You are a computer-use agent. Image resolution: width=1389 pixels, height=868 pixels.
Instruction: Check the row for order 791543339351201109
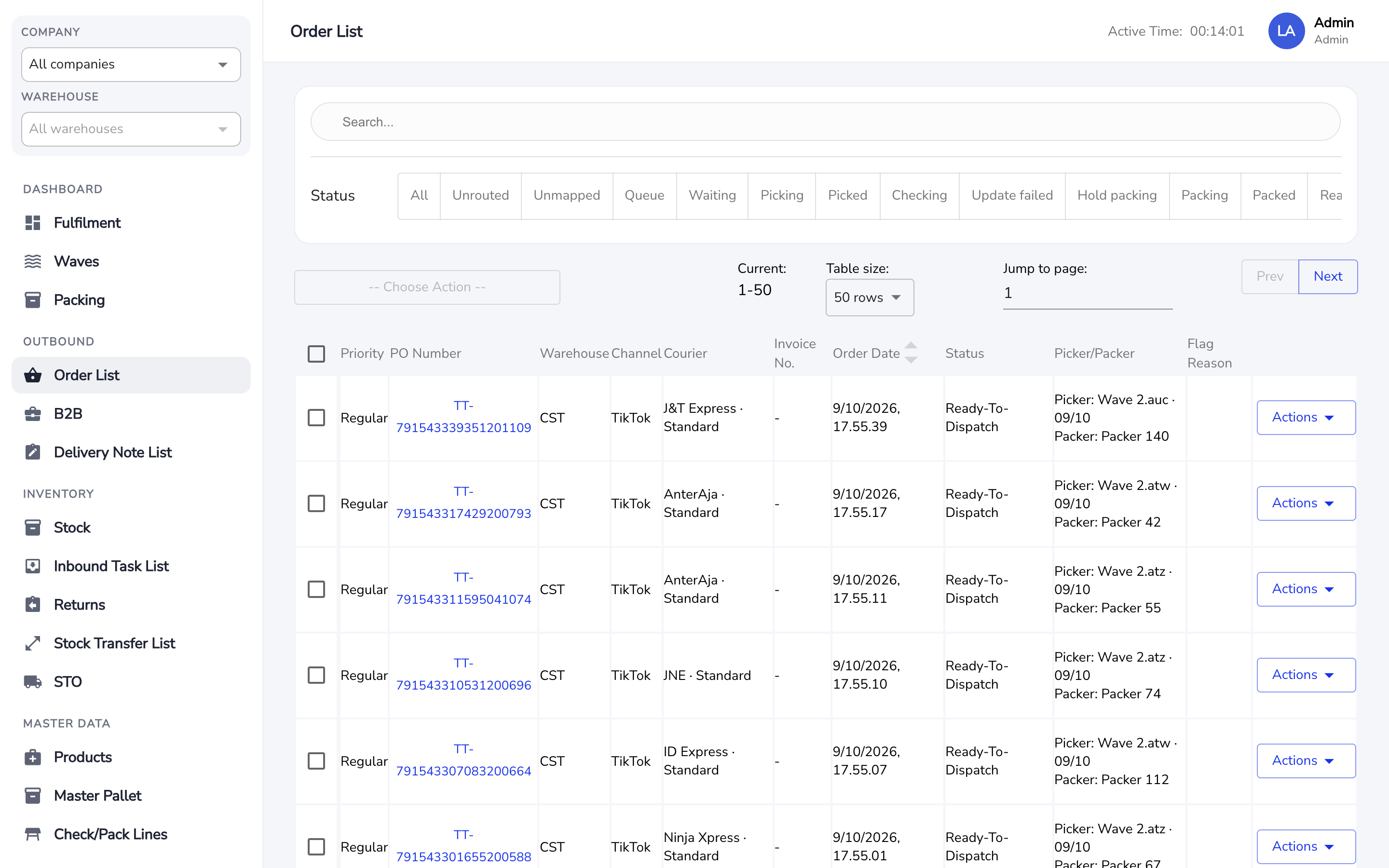(x=316, y=417)
